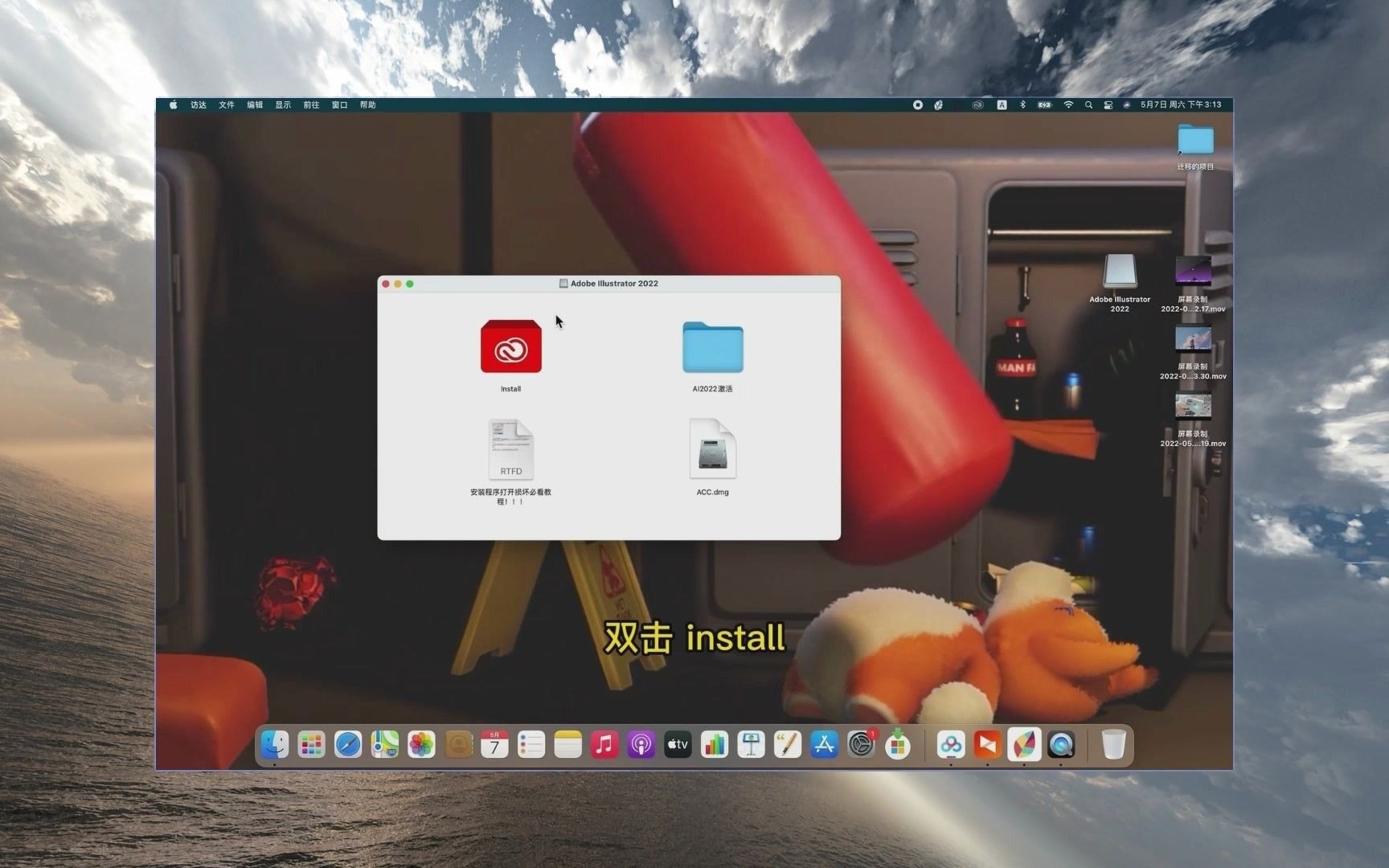Select the 迁移的项目 folder on desktop
Viewport: 1389px width, 868px height.
coord(1195,140)
